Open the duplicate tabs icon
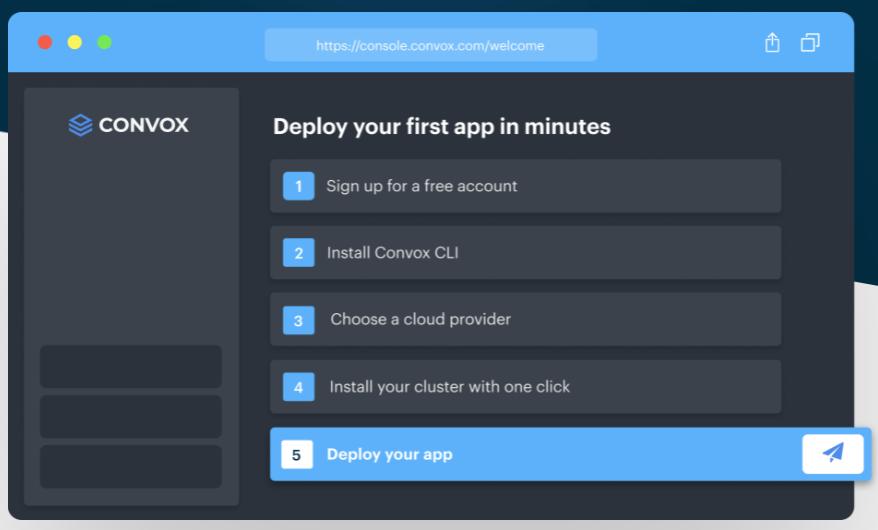Viewport: 878px width, 530px height. click(x=810, y=43)
